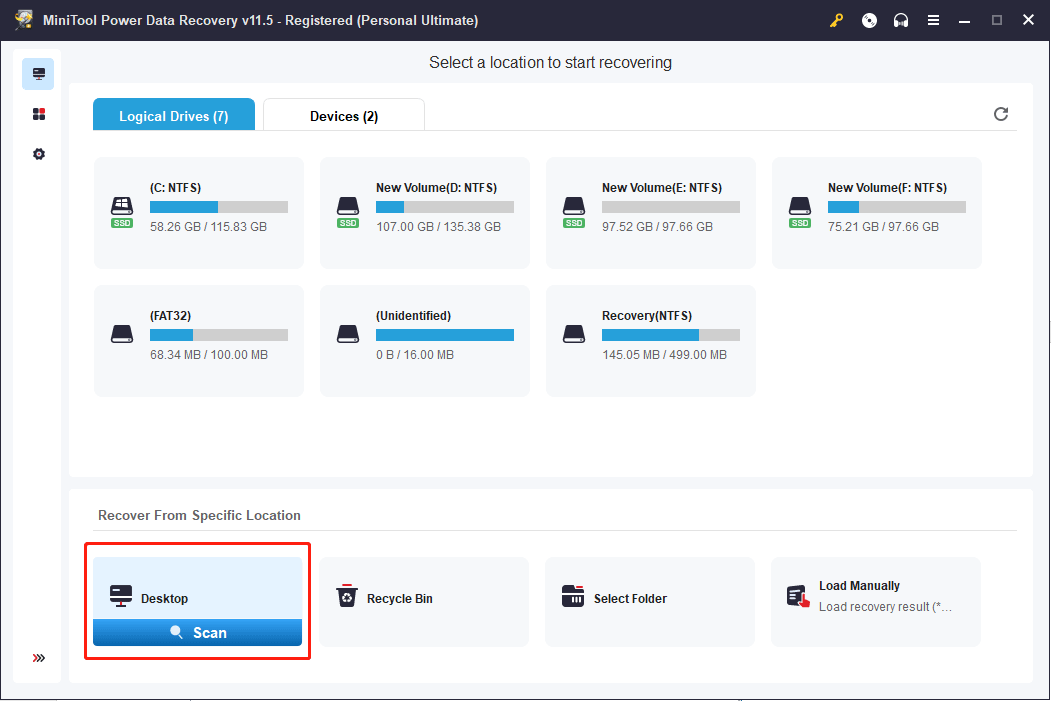This screenshot has height=701, width=1051.
Task: Open the hamburger menu in the title bar
Action: [x=933, y=19]
